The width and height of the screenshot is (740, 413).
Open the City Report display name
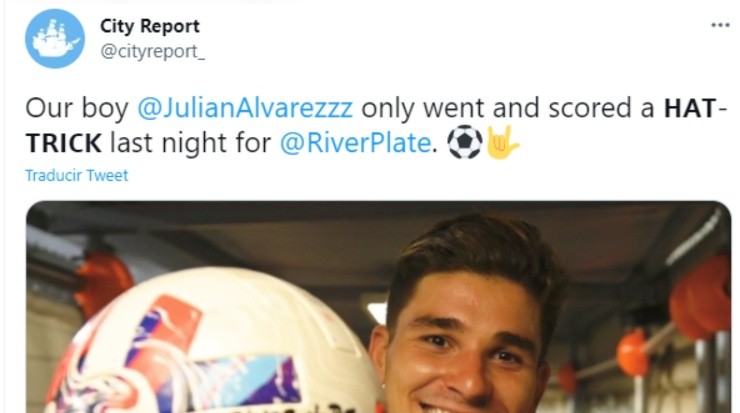click(150, 26)
